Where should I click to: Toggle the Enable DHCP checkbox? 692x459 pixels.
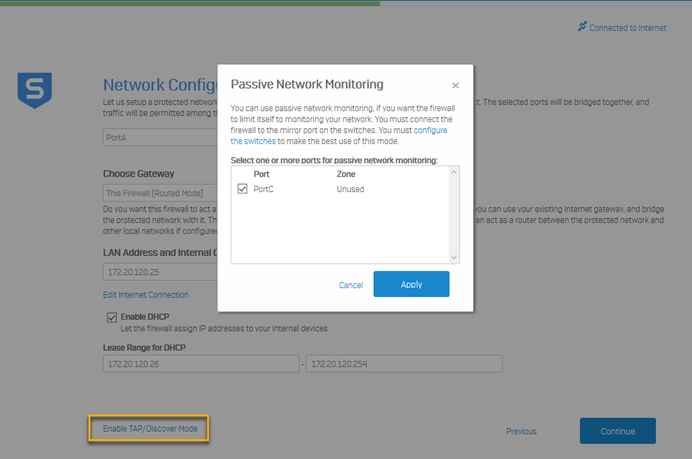click(x=112, y=317)
